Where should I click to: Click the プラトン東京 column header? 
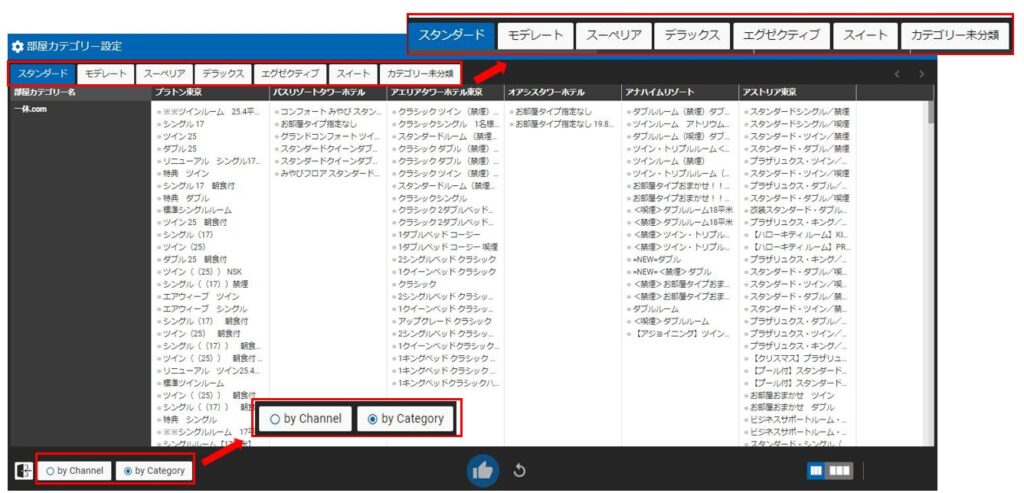click(180, 92)
